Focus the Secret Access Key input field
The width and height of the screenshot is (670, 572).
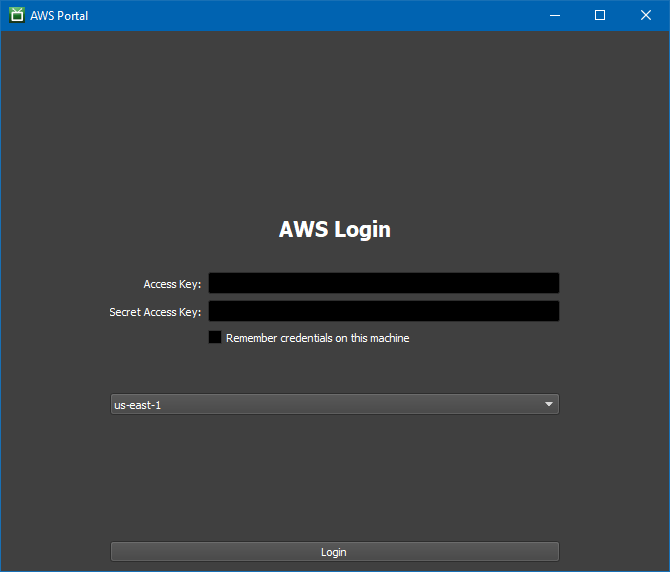(x=384, y=311)
